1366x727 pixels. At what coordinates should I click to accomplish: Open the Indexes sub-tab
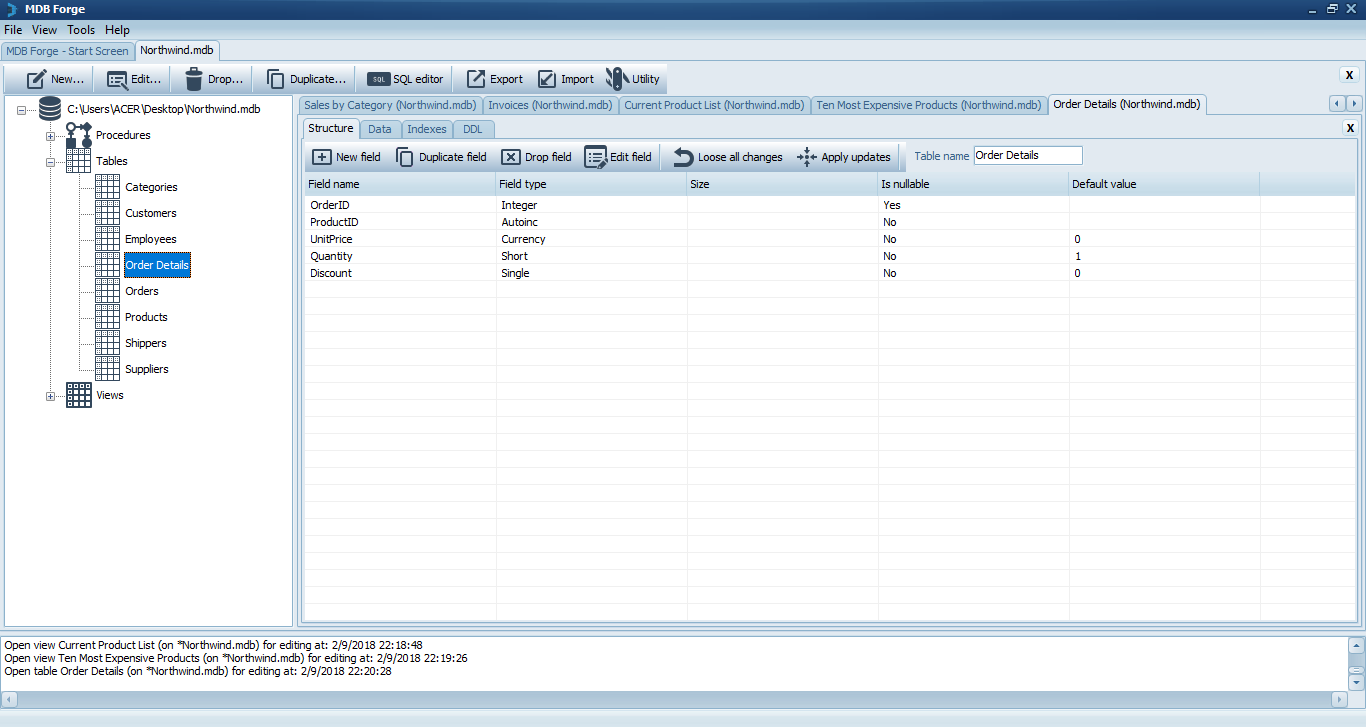(427, 129)
